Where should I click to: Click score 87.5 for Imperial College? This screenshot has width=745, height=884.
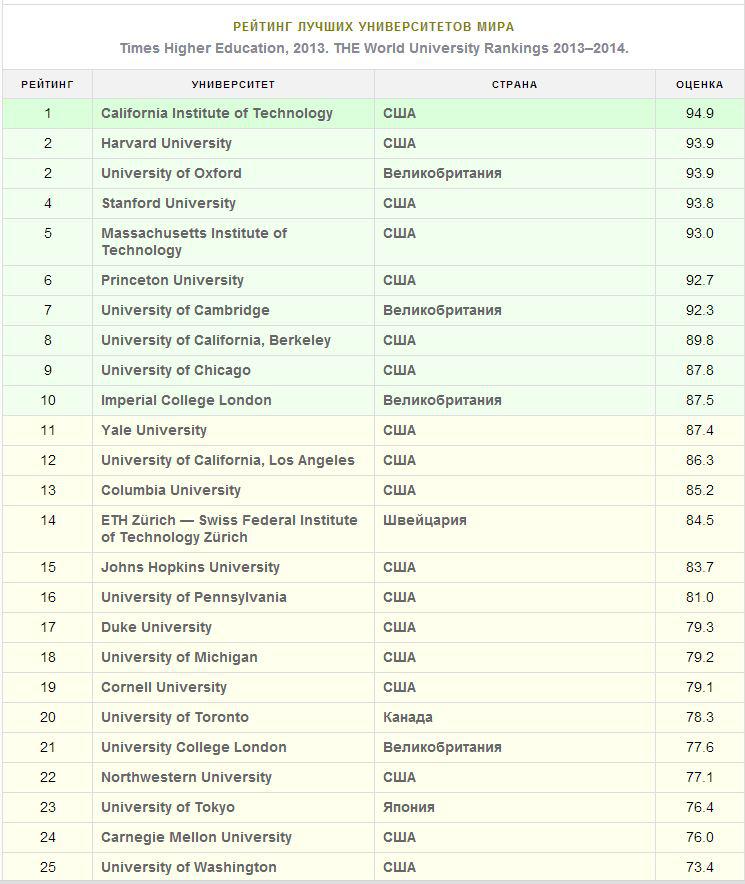(x=699, y=400)
